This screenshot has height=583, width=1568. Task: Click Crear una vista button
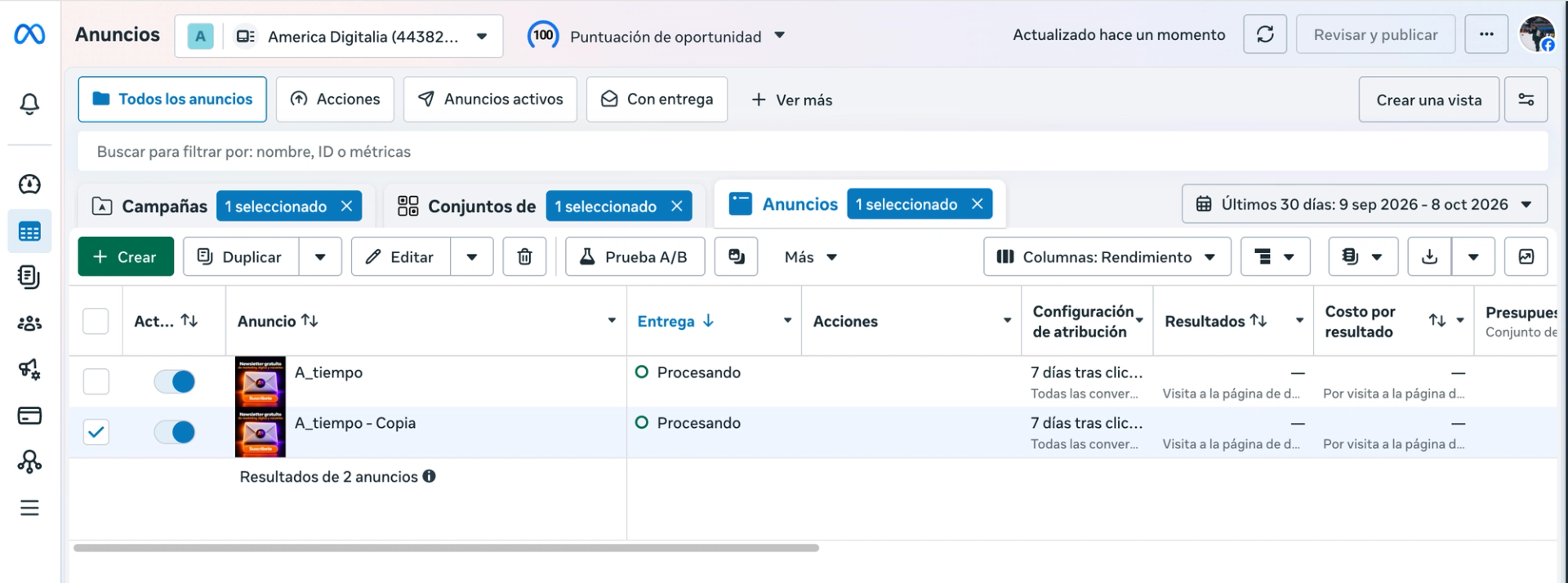[x=1428, y=100]
